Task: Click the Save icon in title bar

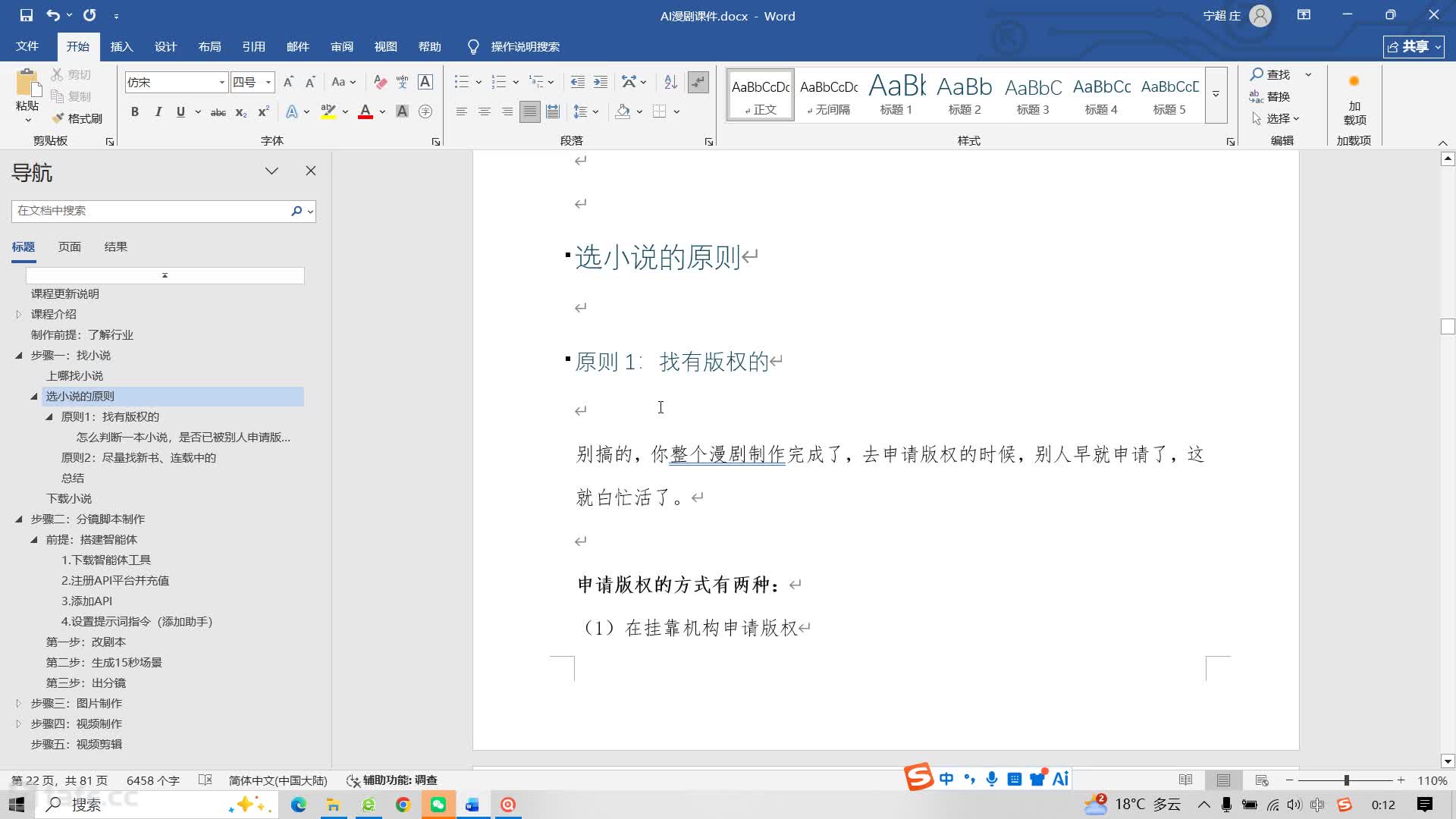Action: tap(27, 15)
